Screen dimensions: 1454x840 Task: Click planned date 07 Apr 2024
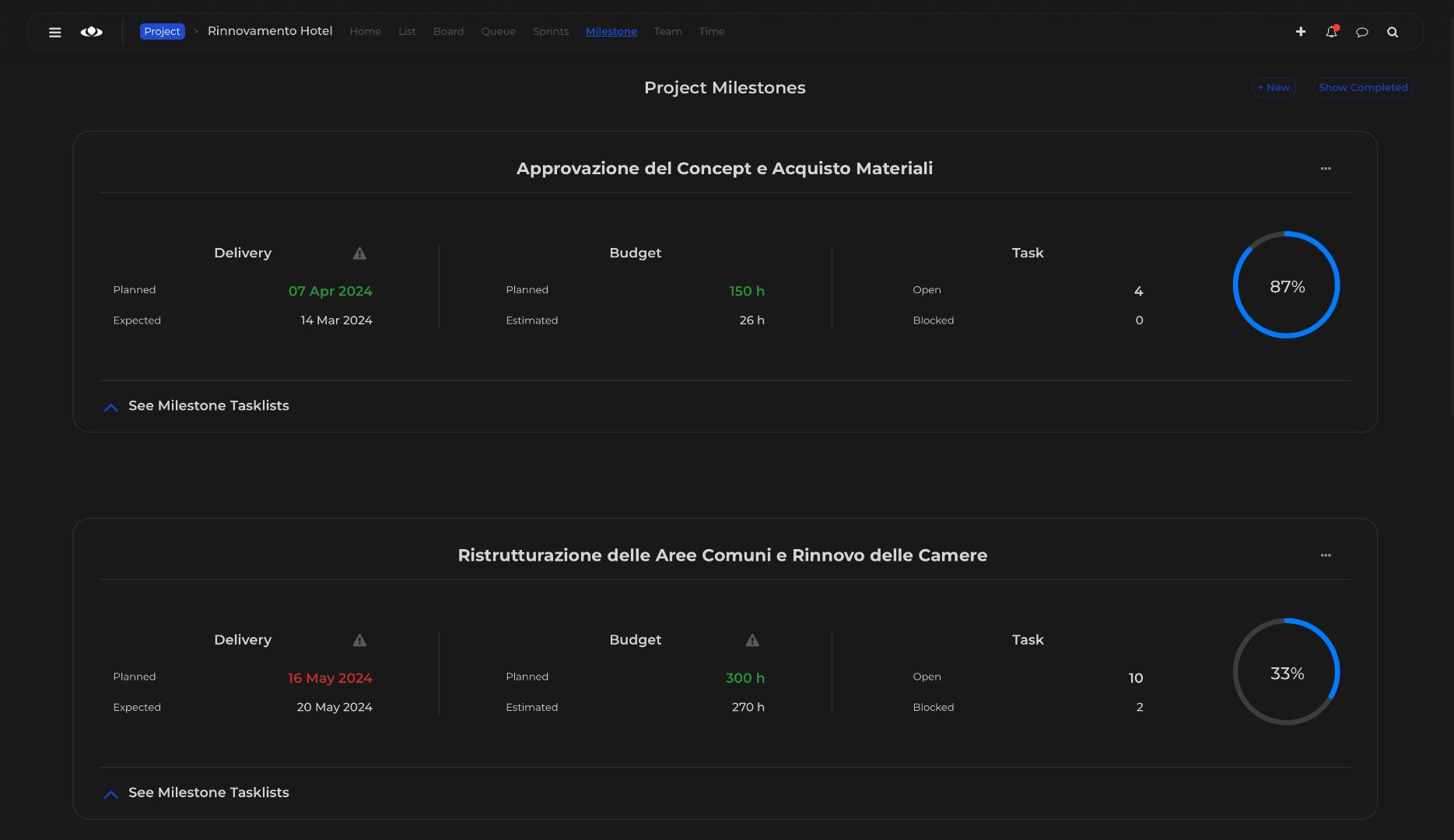point(330,292)
